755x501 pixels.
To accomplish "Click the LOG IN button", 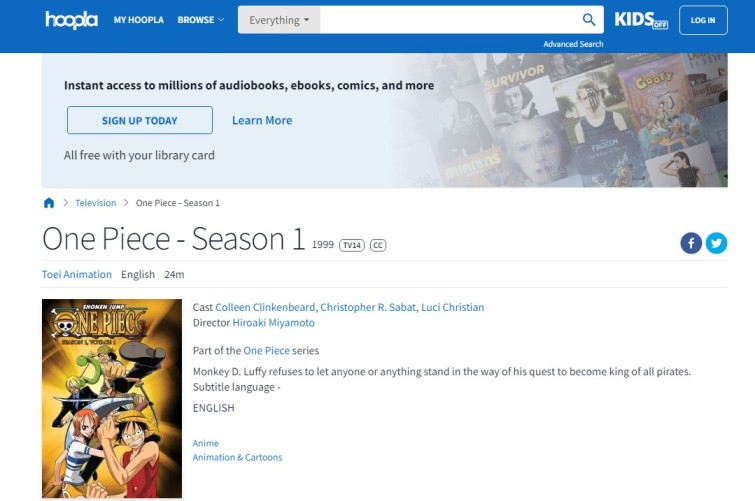I will point(703,20).
